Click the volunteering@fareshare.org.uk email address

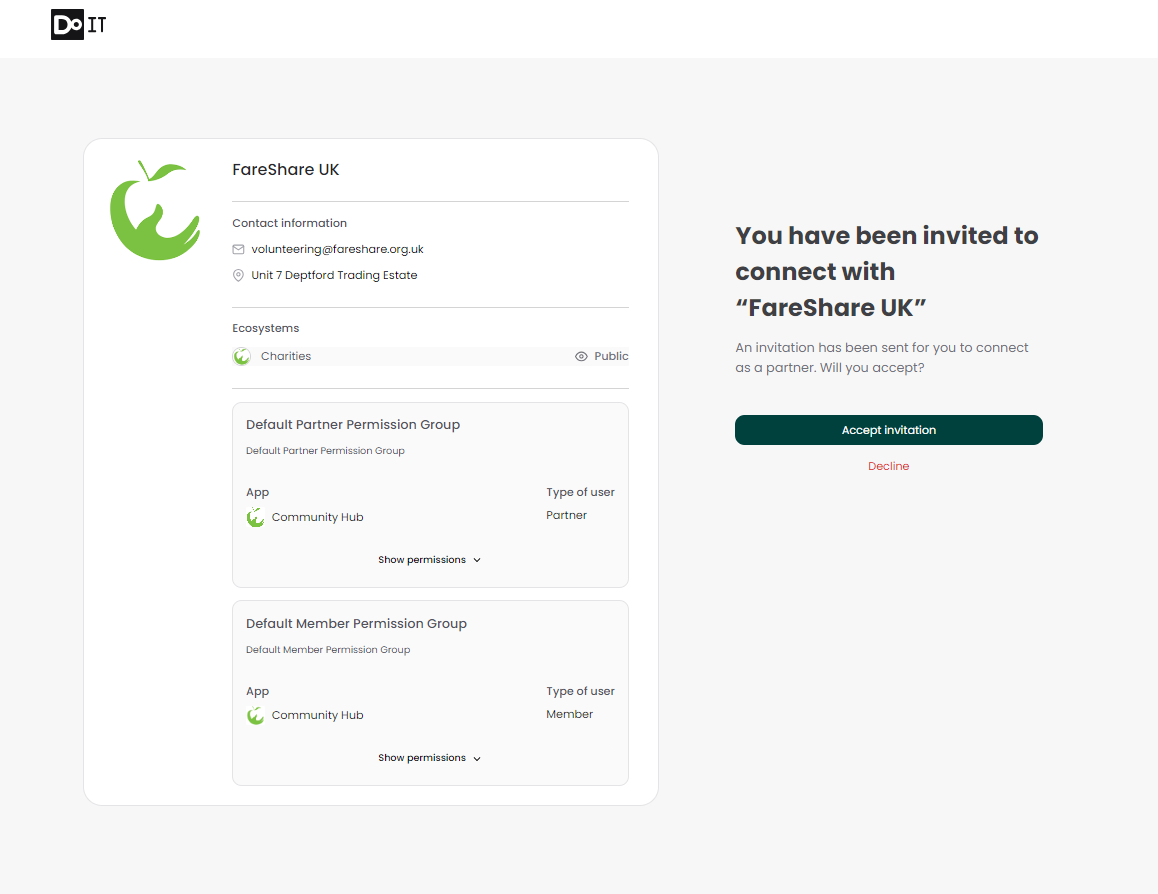338,250
